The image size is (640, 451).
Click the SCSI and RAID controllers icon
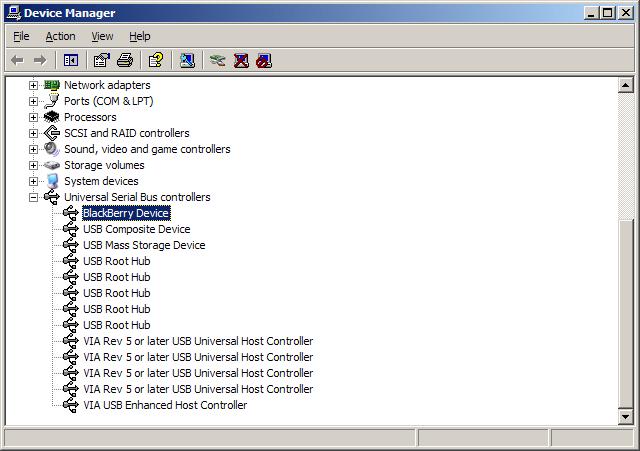52,133
